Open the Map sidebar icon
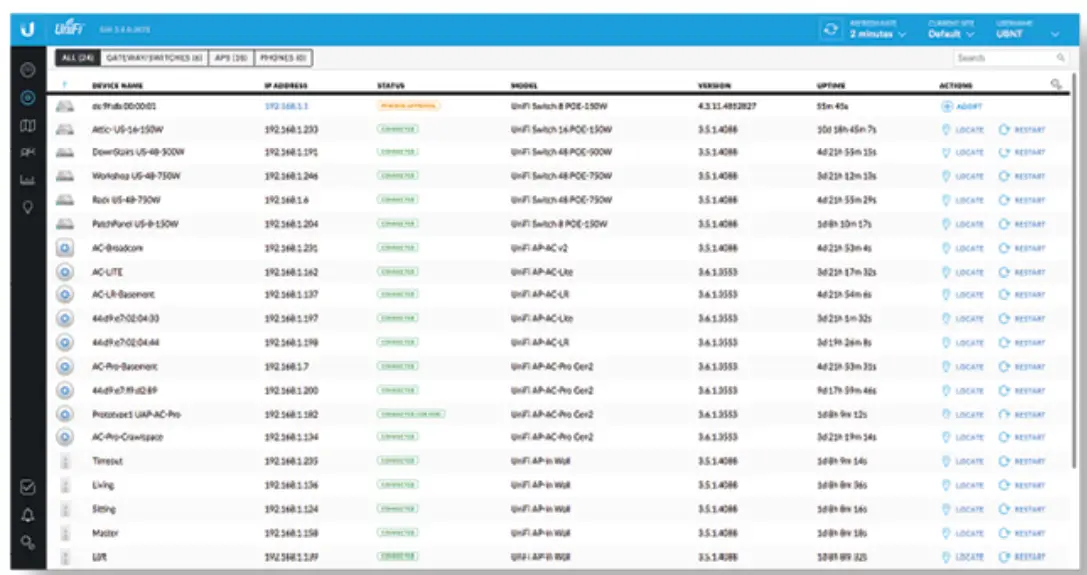The height and width of the screenshot is (575, 1087). 28,126
